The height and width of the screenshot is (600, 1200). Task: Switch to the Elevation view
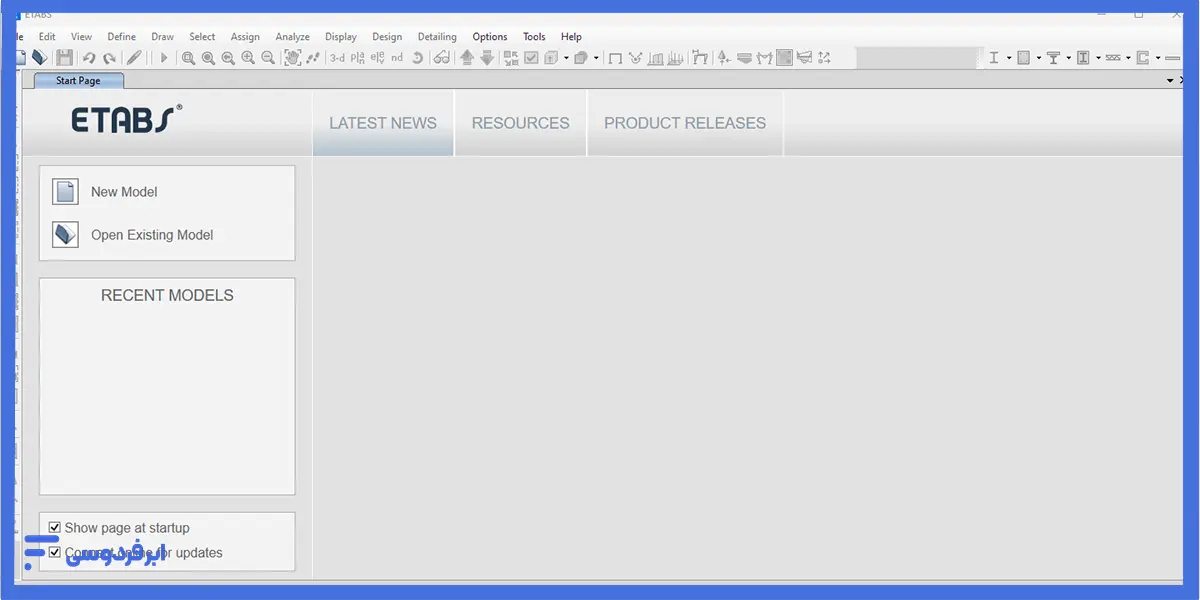click(x=377, y=58)
